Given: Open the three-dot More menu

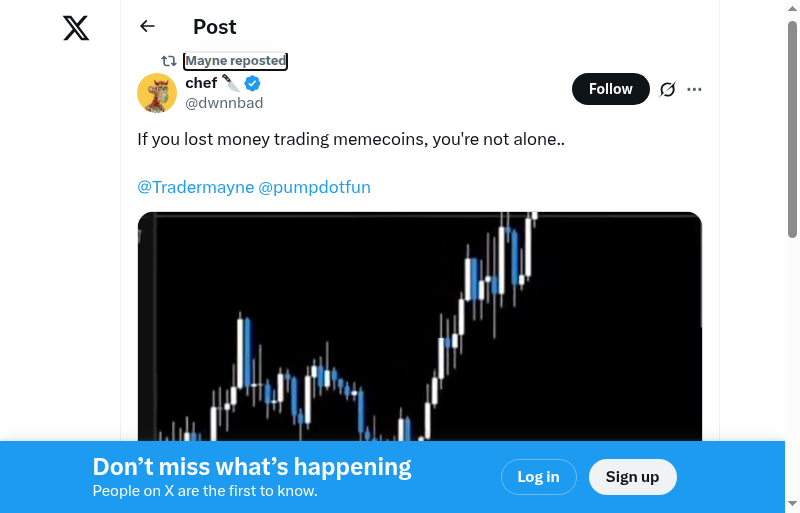Looking at the screenshot, I should [695, 89].
